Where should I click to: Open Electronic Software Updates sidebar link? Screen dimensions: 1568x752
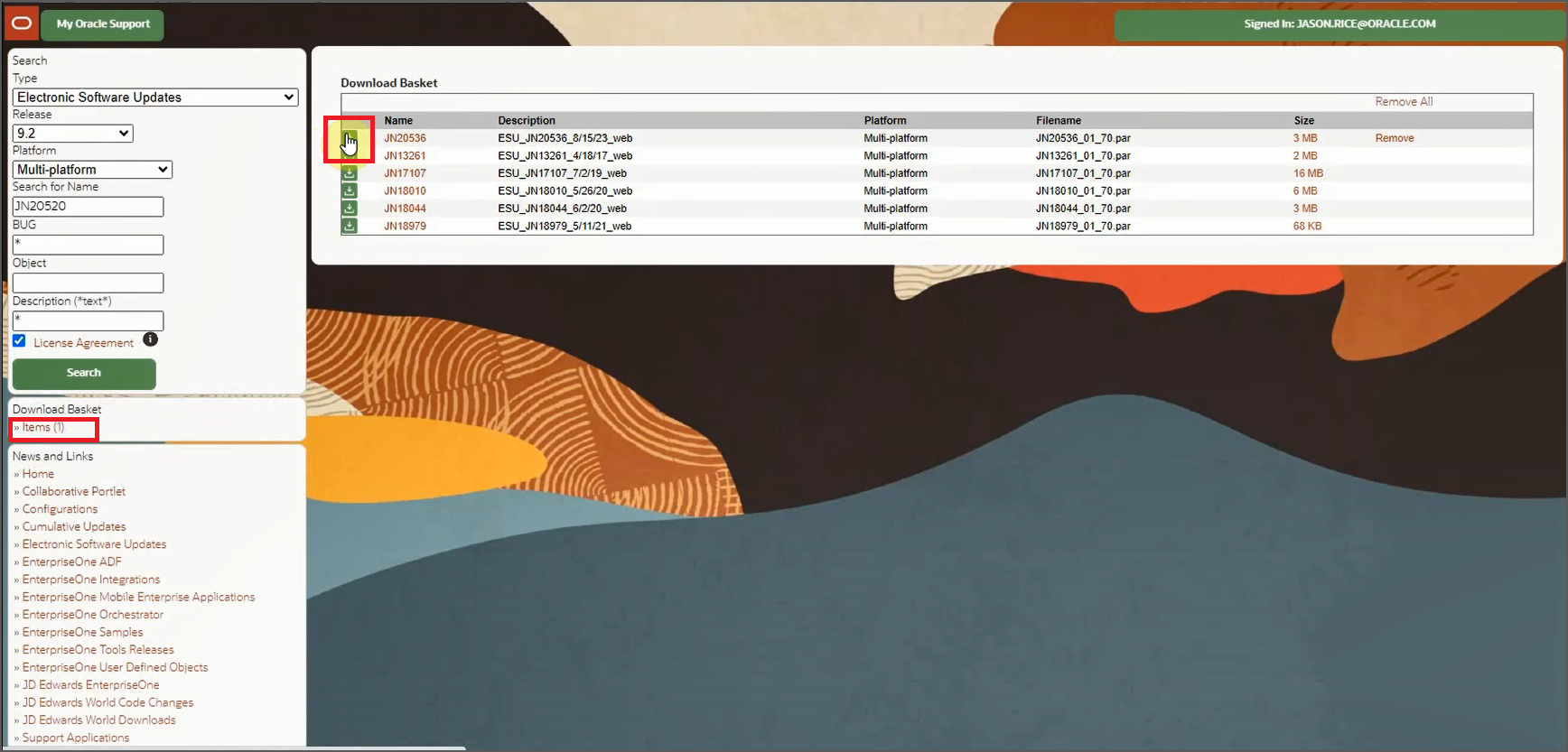pos(94,544)
